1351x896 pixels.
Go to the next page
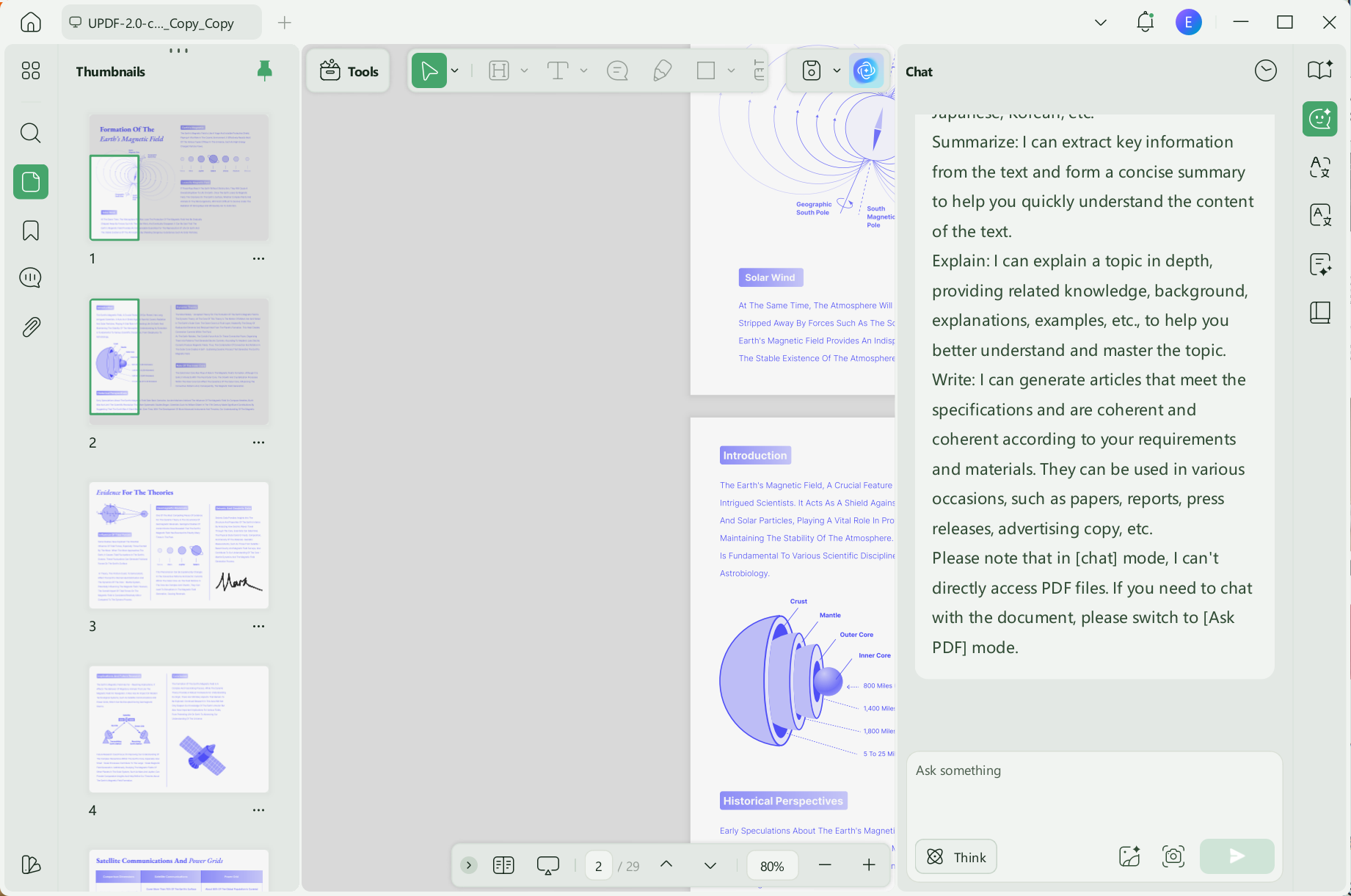[x=710, y=865]
